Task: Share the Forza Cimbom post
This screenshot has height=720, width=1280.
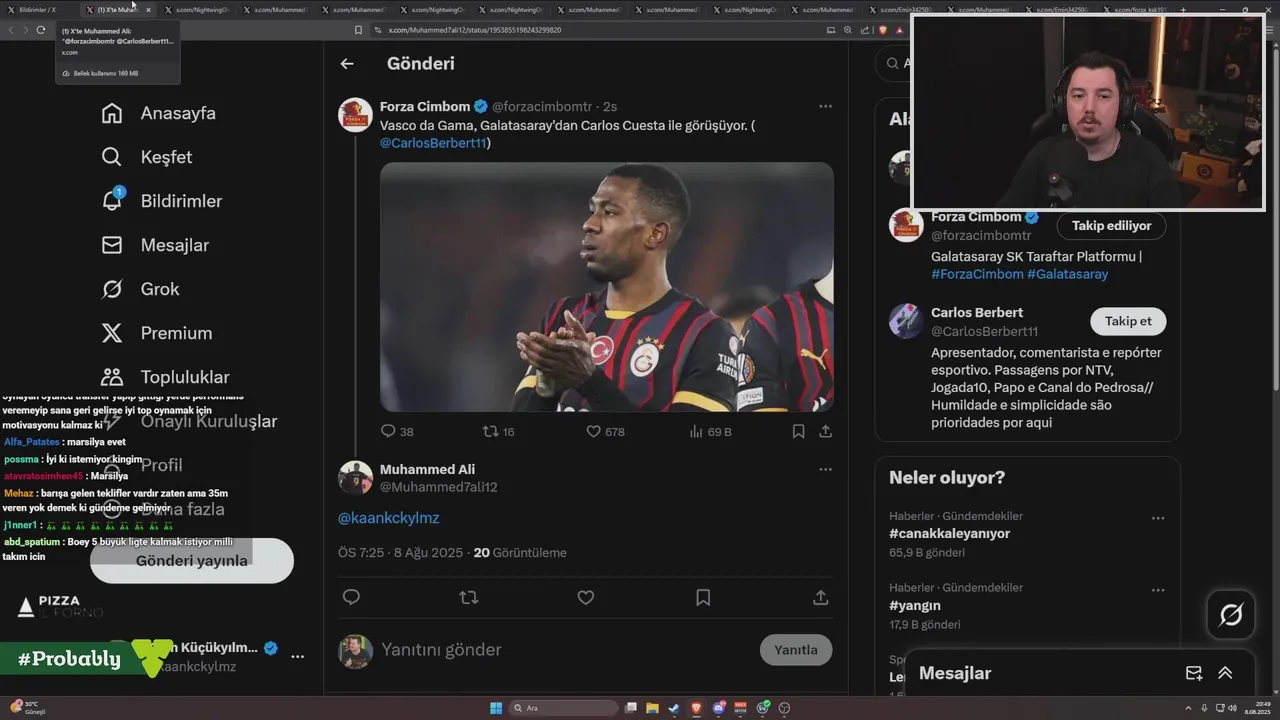Action: click(825, 431)
